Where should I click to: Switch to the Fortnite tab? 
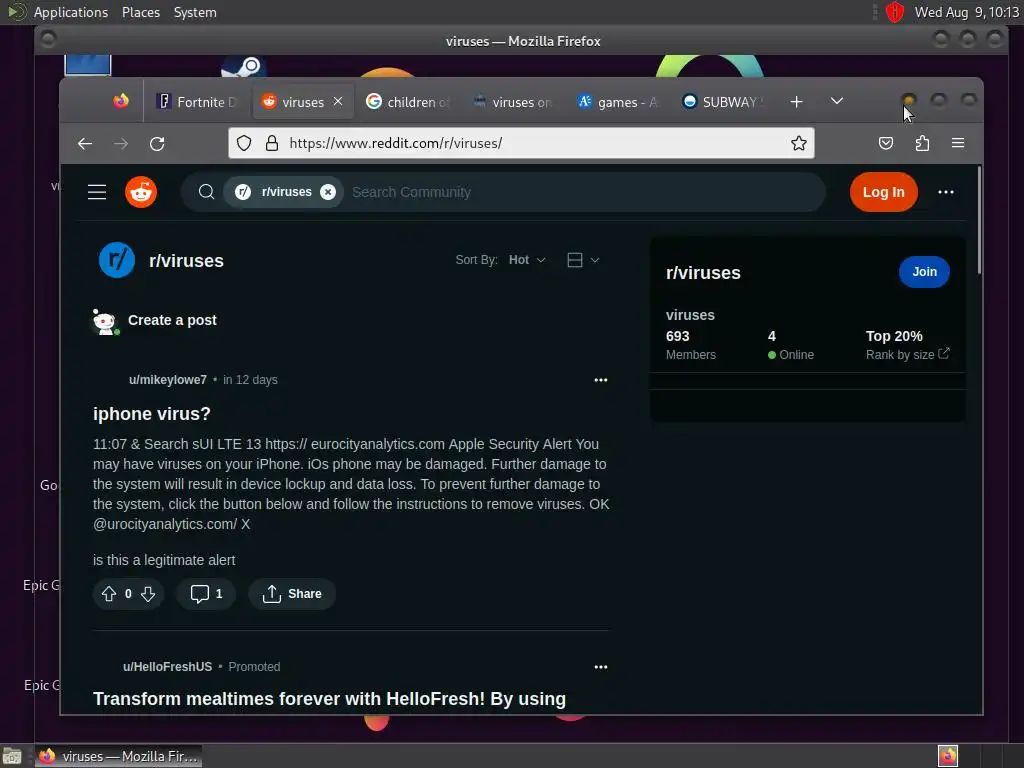click(197, 102)
